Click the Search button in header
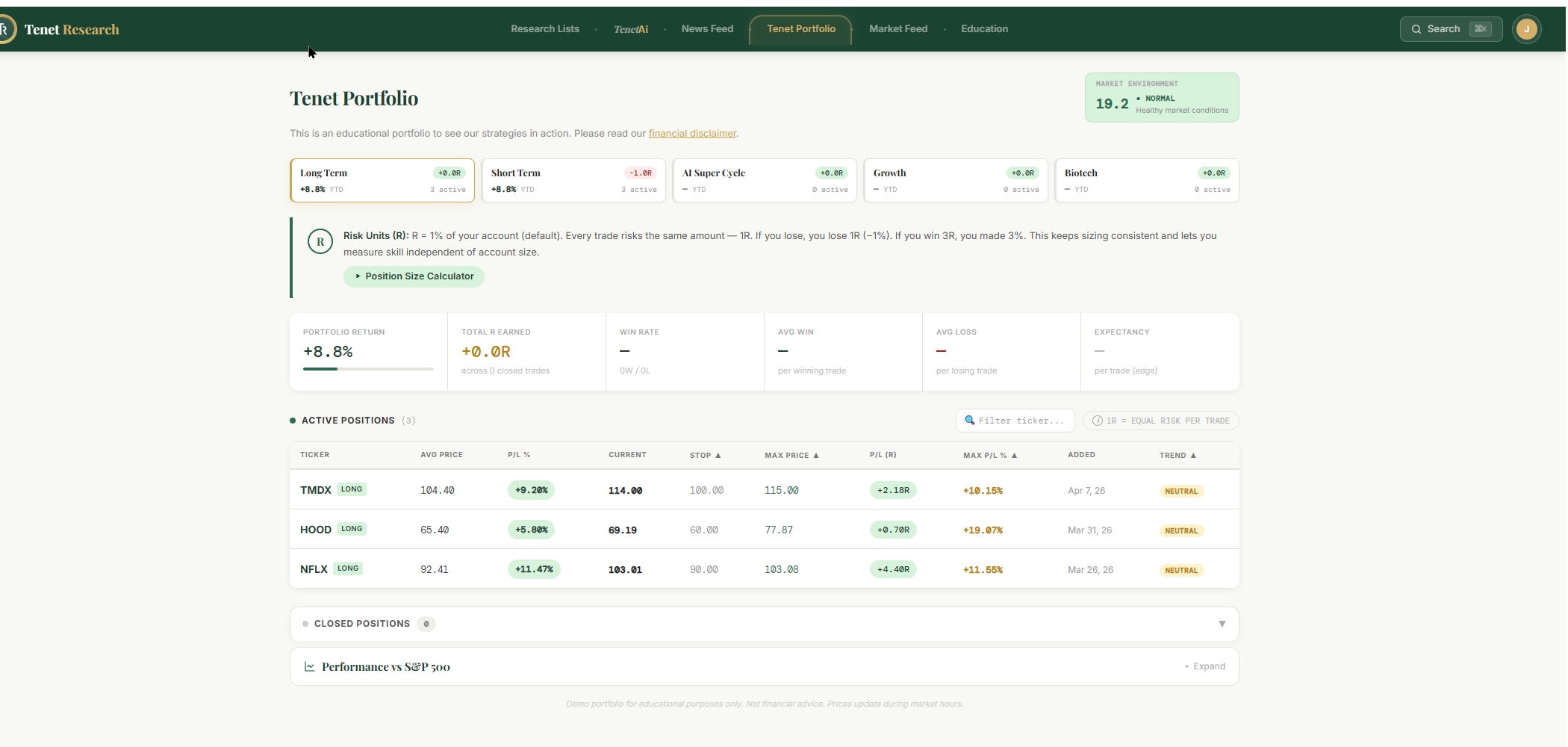Viewport: 1568px width, 747px height. tap(1451, 29)
